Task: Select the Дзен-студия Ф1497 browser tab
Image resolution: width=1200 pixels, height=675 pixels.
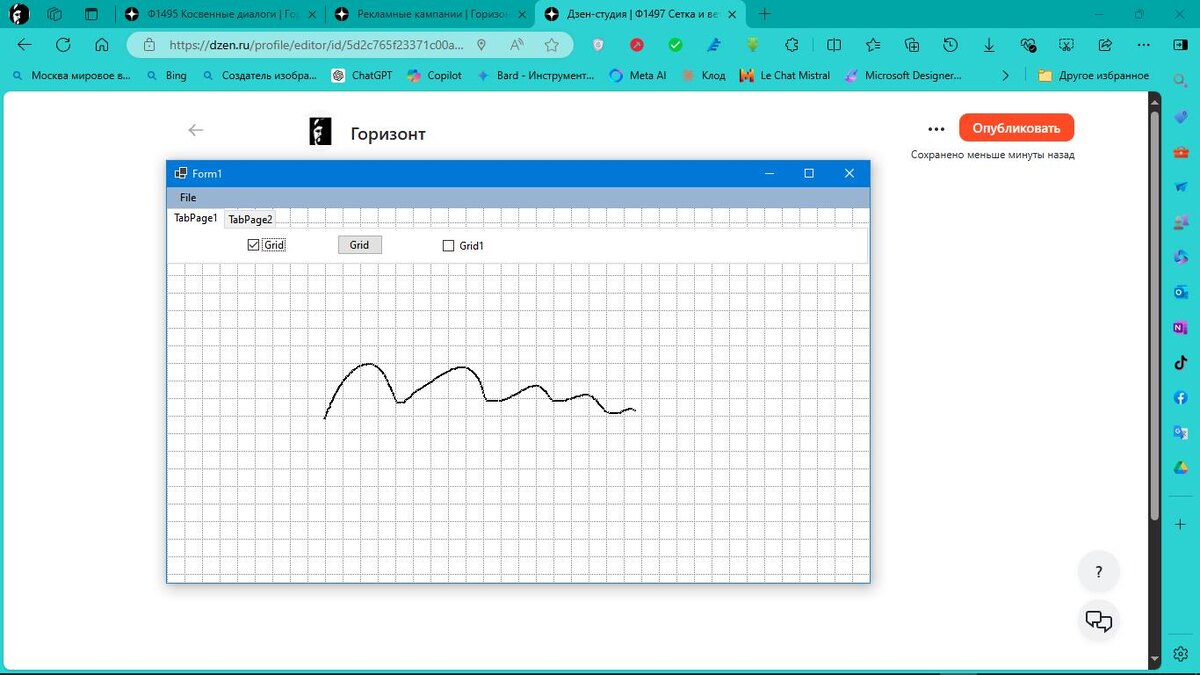Action: pos(640,14)
